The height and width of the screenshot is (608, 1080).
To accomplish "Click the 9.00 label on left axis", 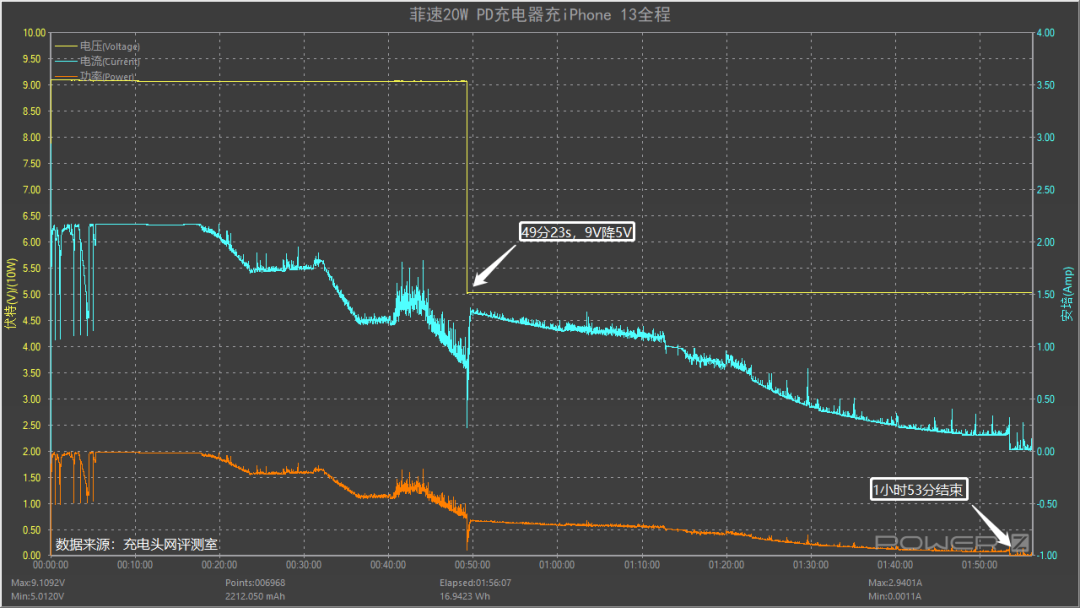I will 32,85.
